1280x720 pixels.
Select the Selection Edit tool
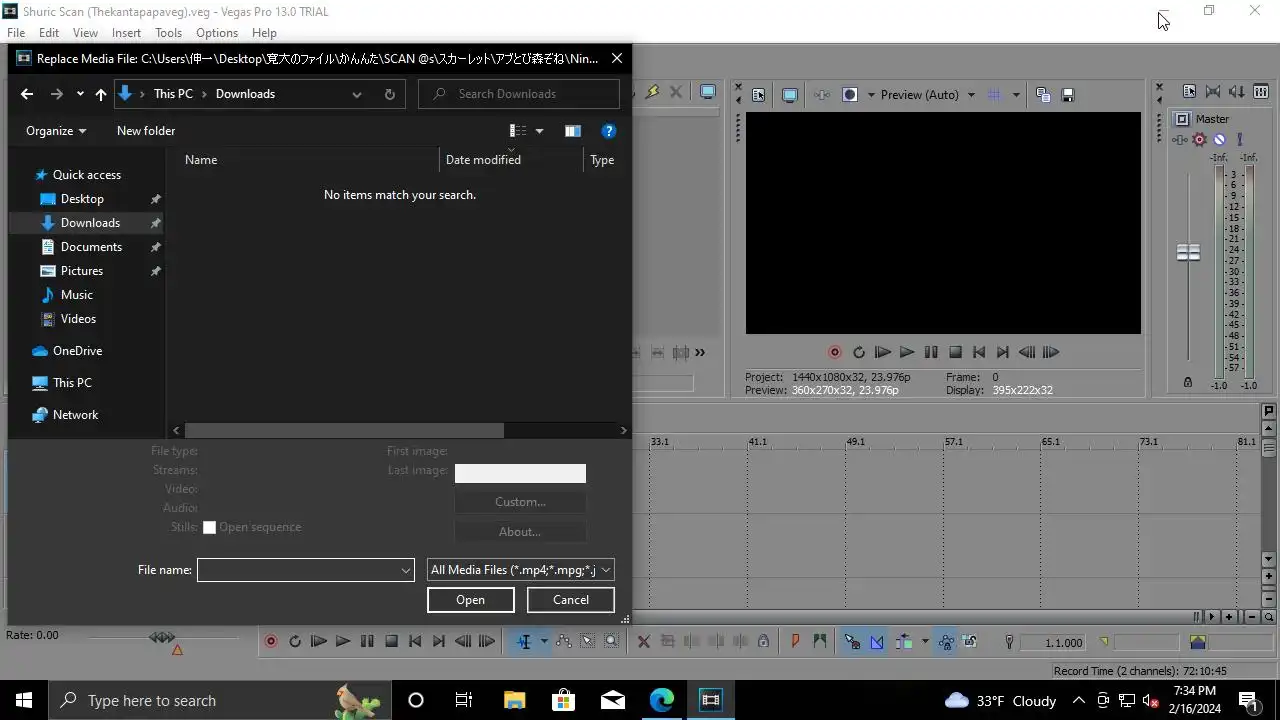coord(588,642)
